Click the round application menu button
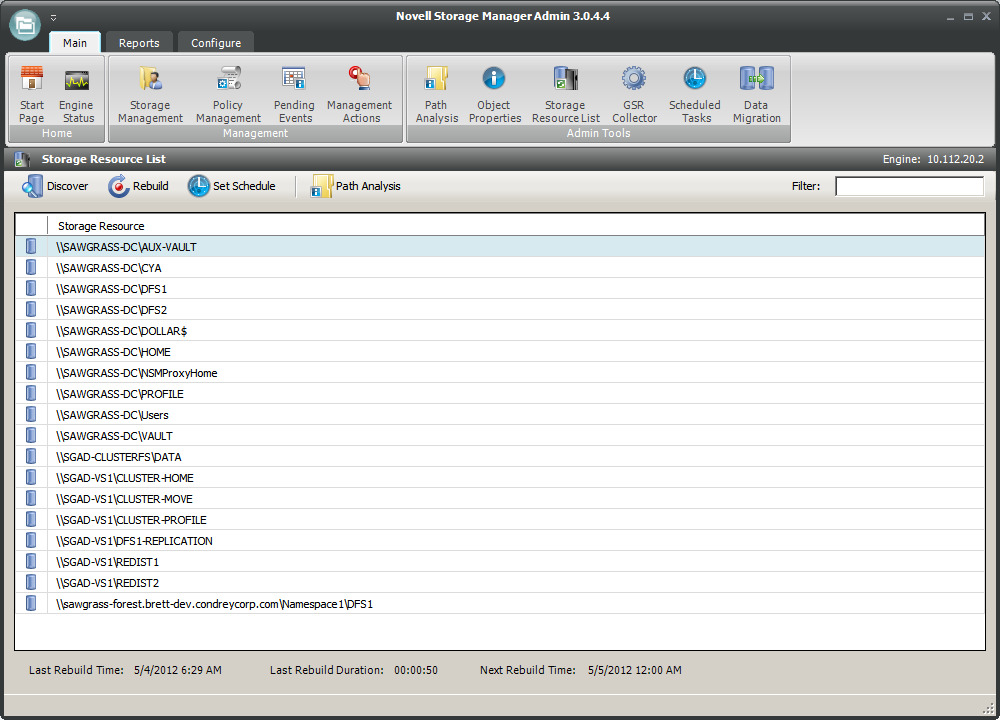 (x=25, y=25)
